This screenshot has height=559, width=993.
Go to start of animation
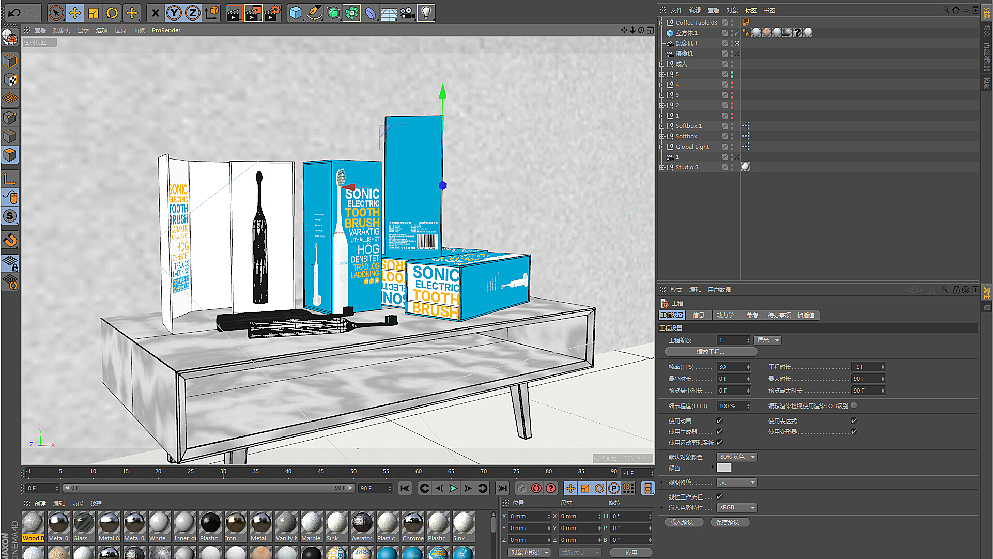405,488
